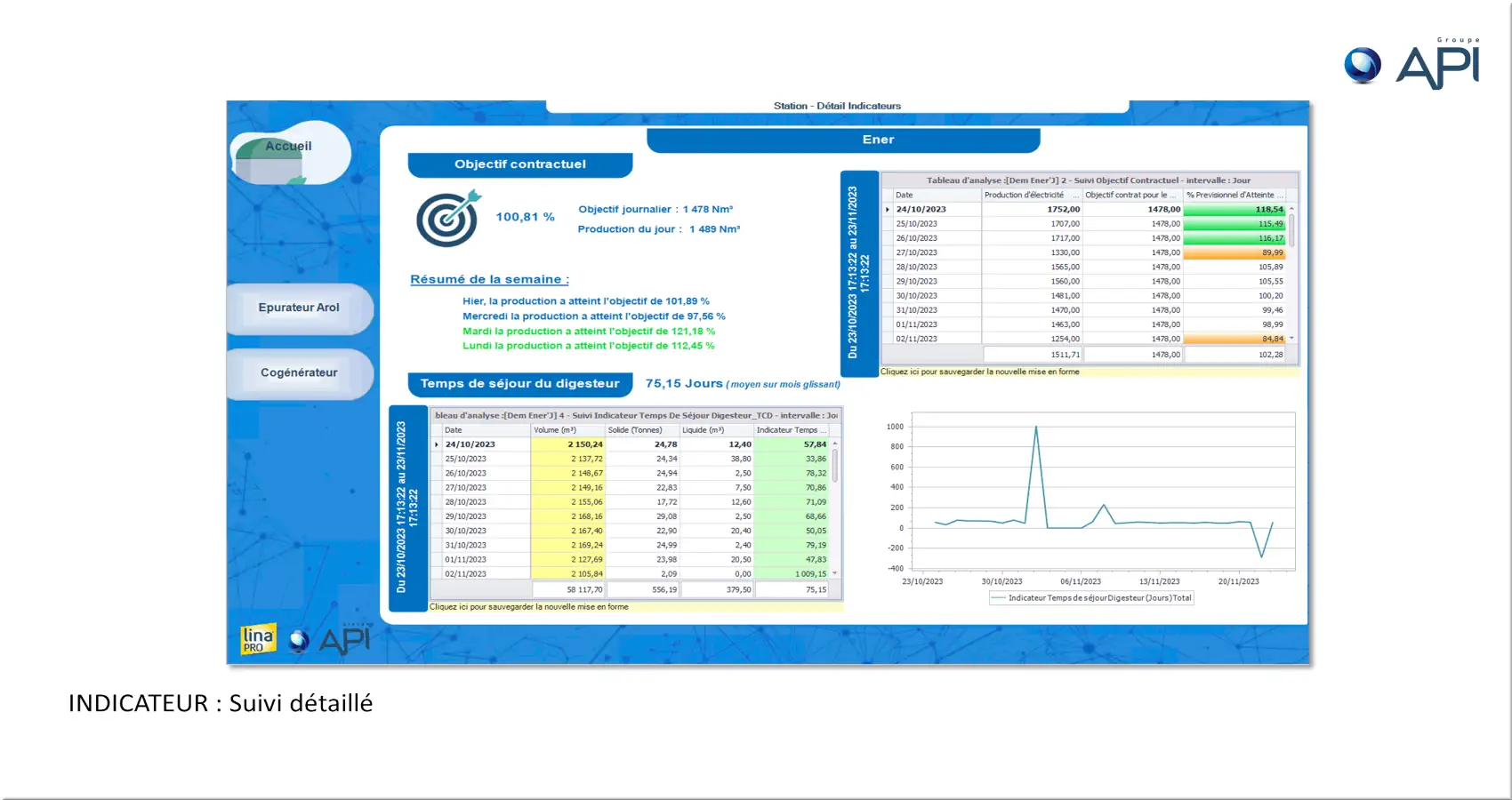Screen dimensions: 1512x800
Task: Click the Station - Détail Indicateurs title
Action: [837, 106]
